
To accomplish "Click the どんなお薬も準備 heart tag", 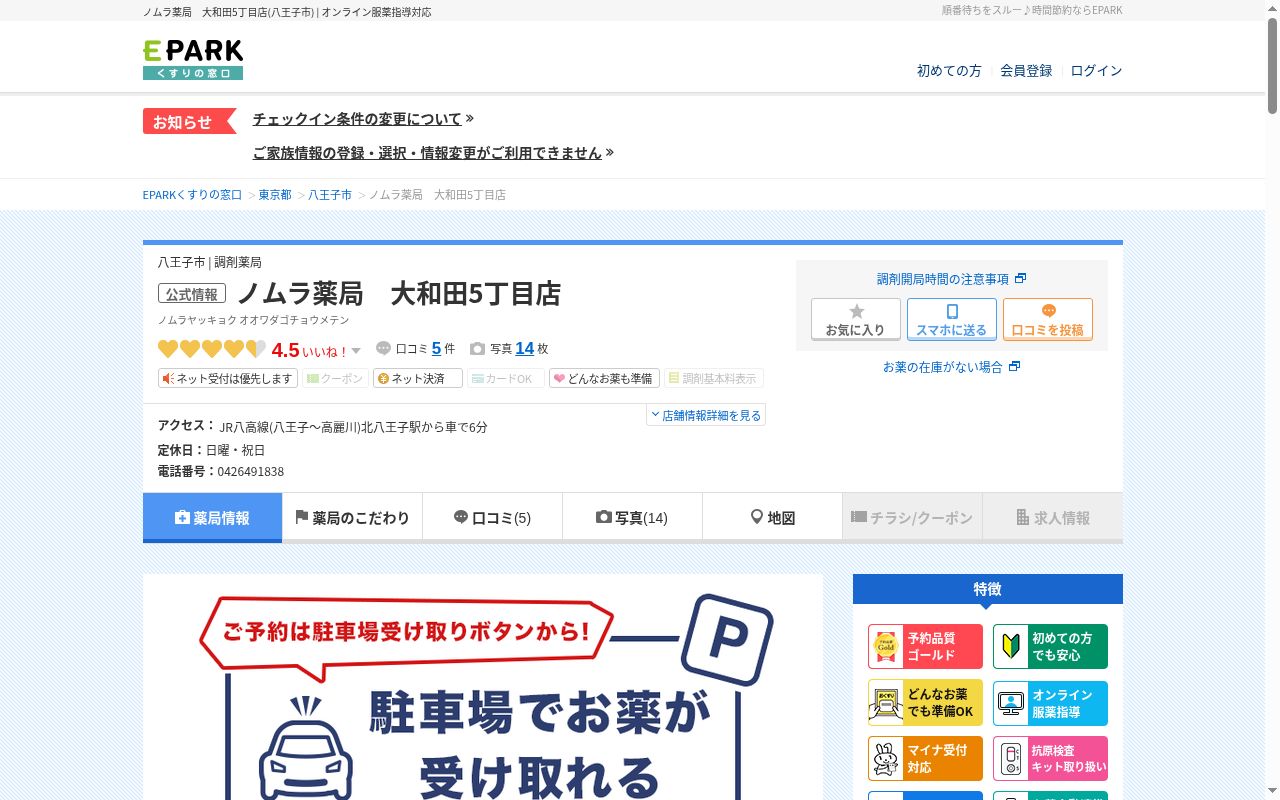I will click(605, 379).
